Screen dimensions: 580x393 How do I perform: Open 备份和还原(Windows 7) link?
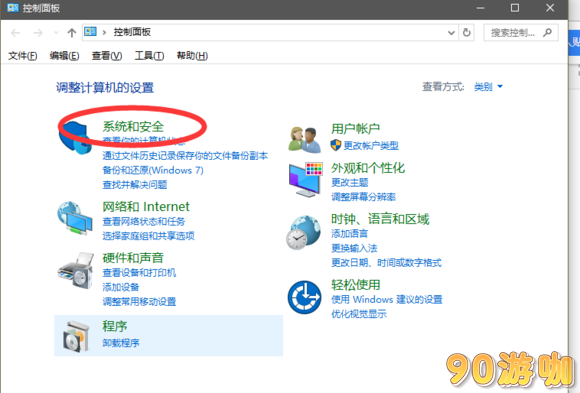pos(153,170)
